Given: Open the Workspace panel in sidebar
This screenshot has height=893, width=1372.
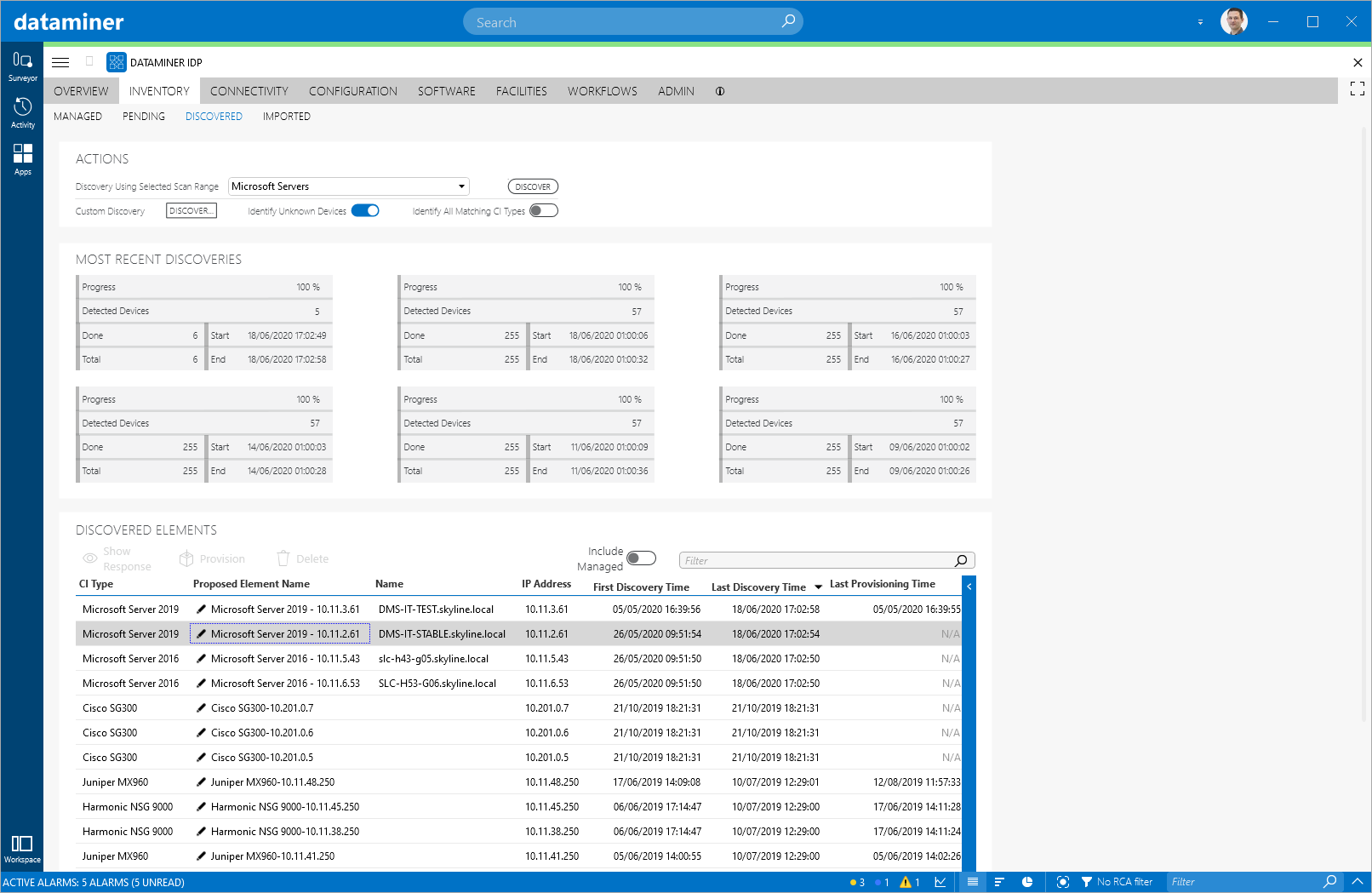Looking at the screenshot, I should [x=22, y=849].
